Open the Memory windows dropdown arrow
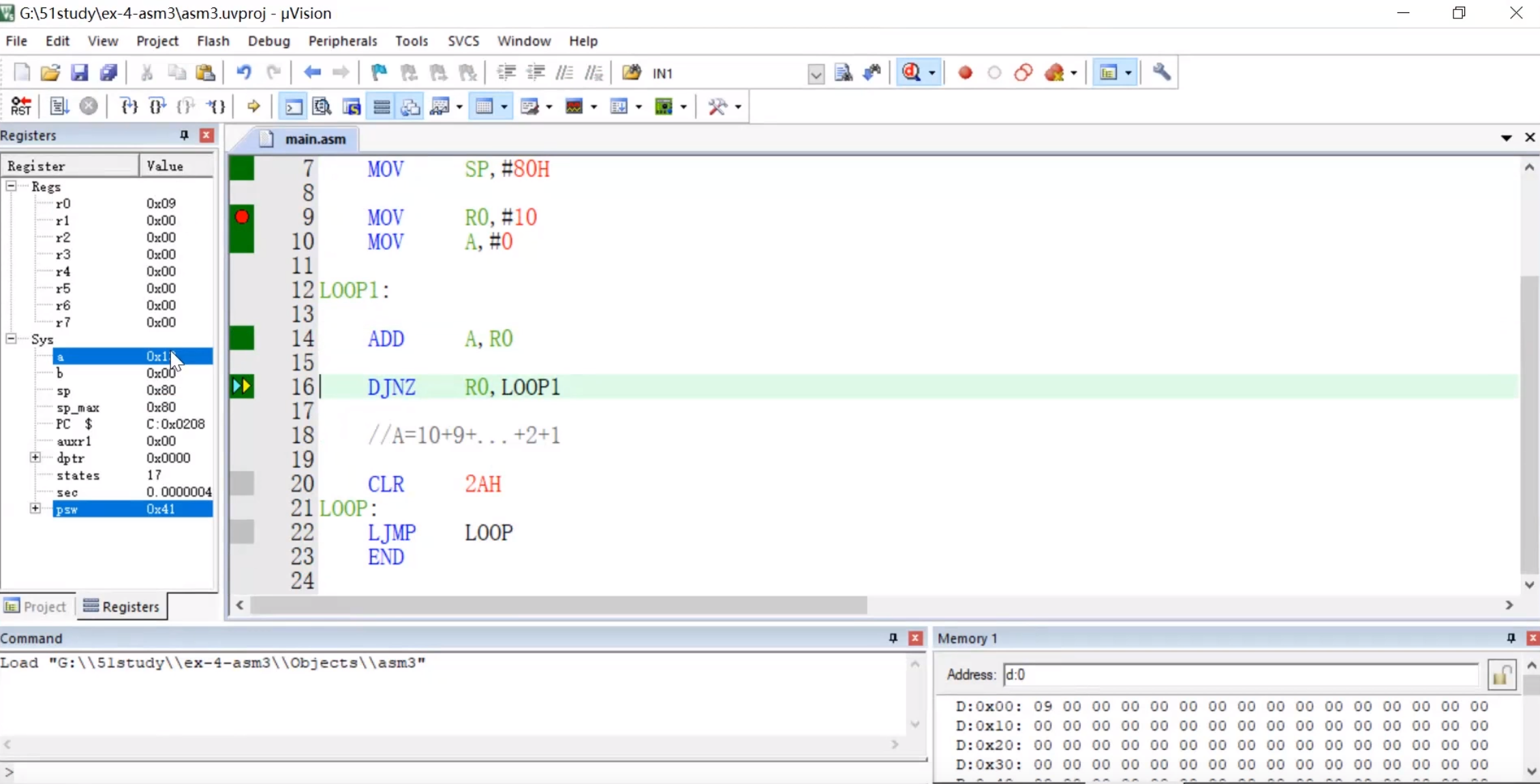The image size is (1540, 784). pos(504,106)
